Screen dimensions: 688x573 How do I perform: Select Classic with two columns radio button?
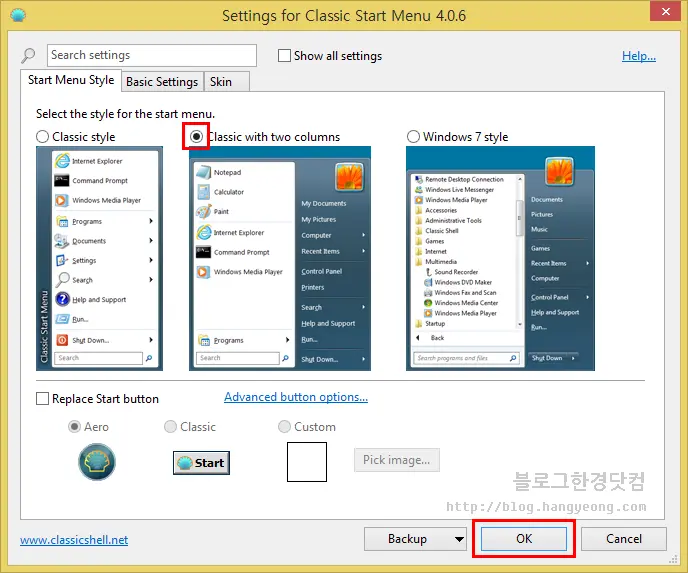(x=196, y=136)
